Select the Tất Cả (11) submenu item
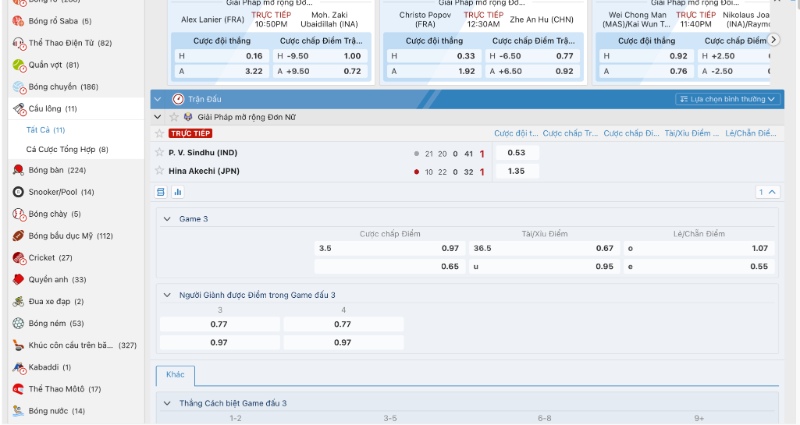 (x=46, y=130)
